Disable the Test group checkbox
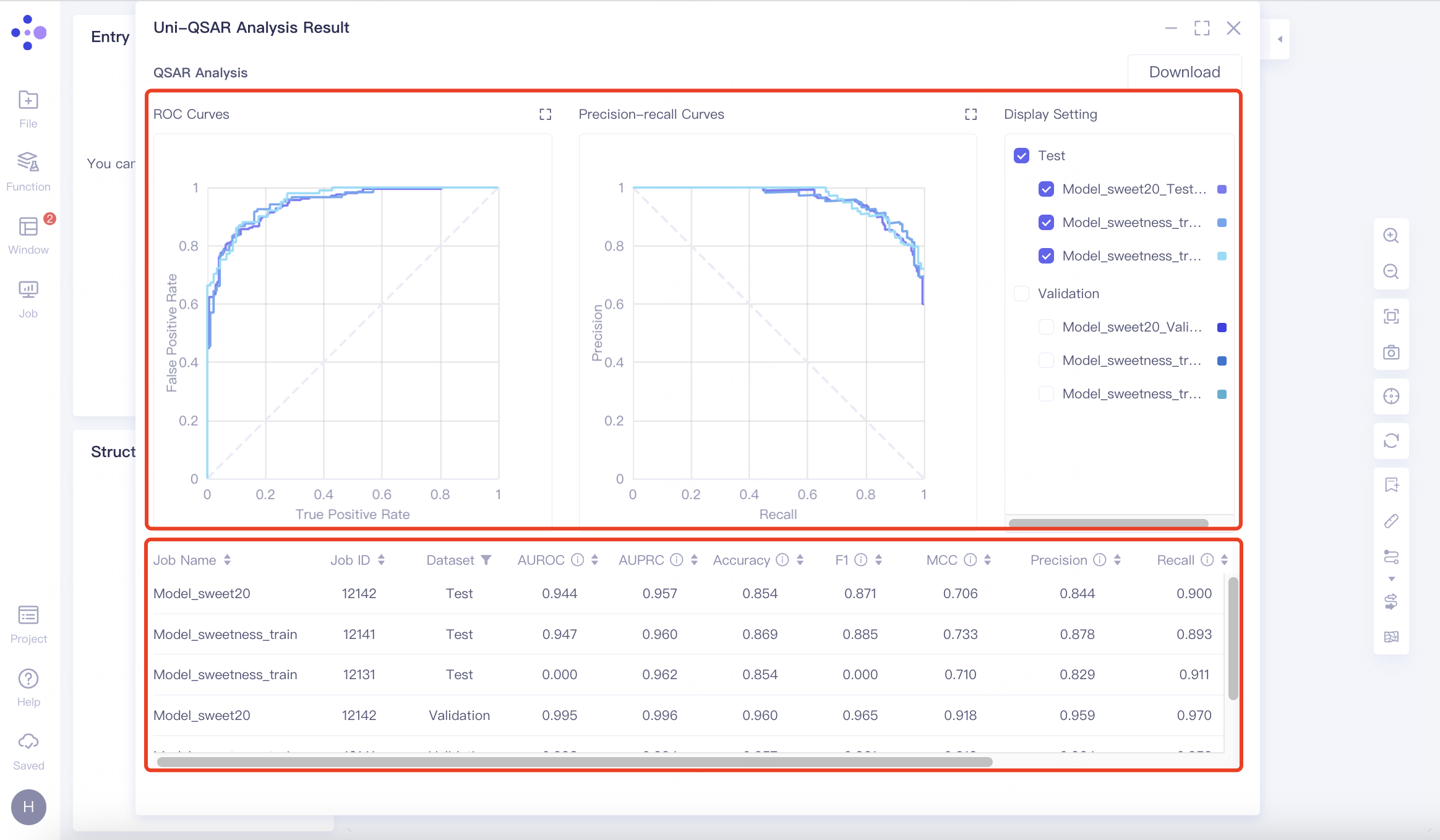This screenshot has height=840, width=1440. tap(1021, 155)
